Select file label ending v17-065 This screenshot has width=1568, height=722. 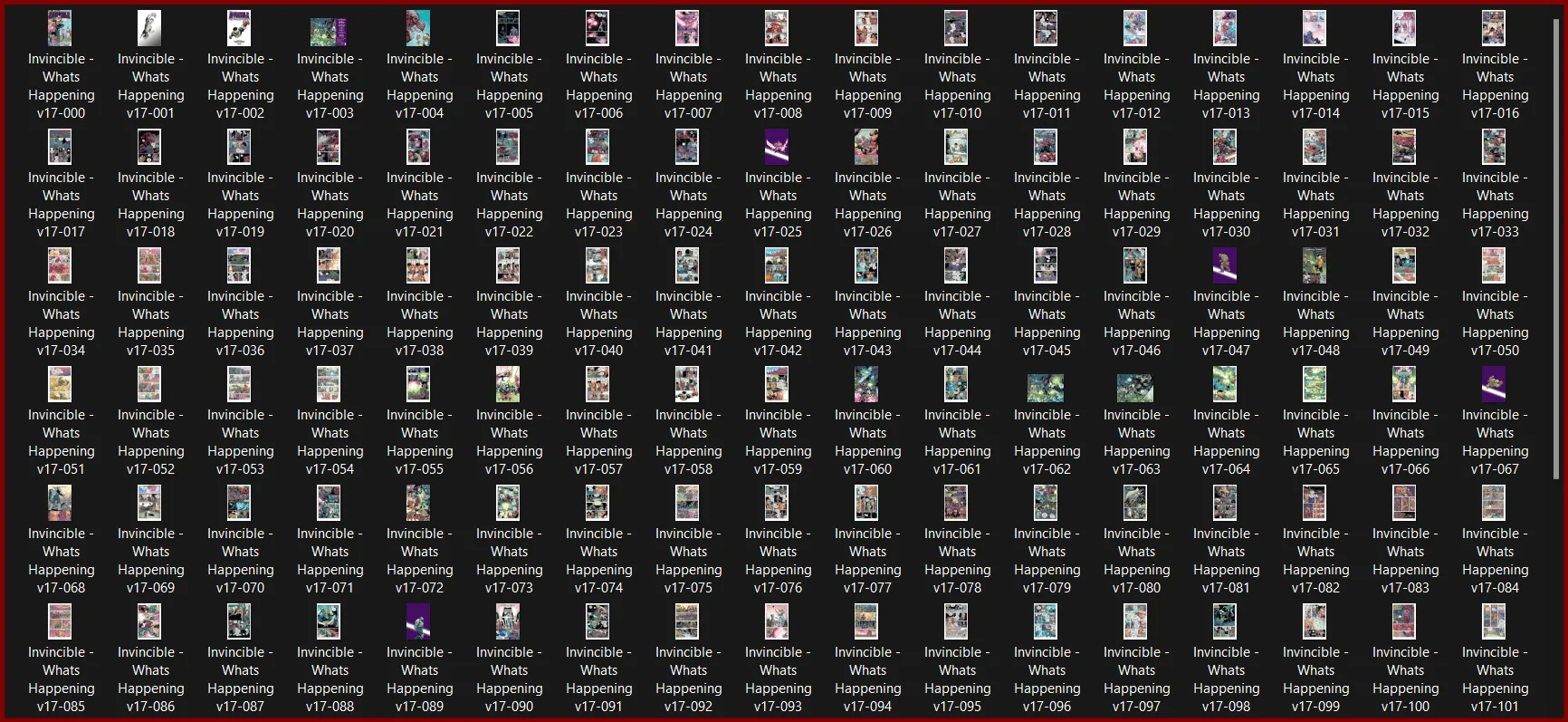pos(1316,442)
